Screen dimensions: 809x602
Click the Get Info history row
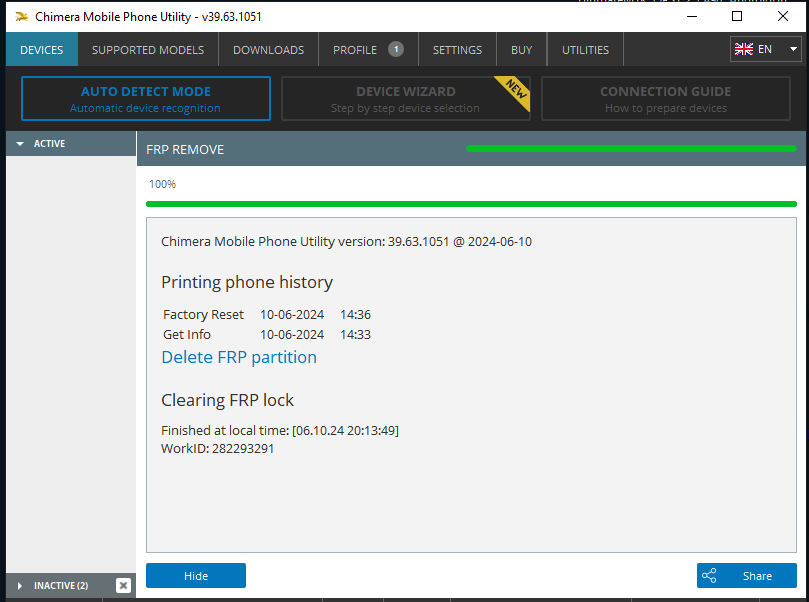pos(267,334)
